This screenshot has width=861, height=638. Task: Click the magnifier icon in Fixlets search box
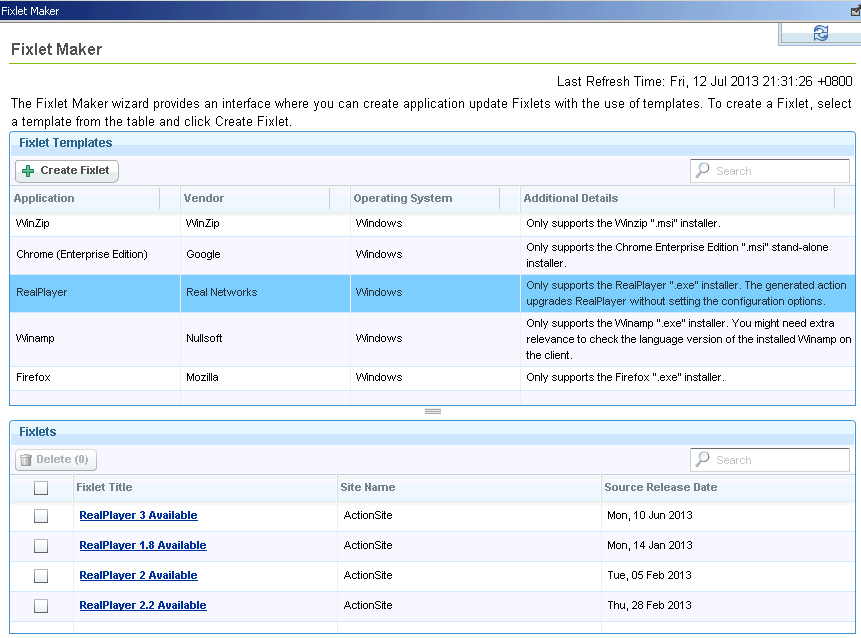[705, 459]
